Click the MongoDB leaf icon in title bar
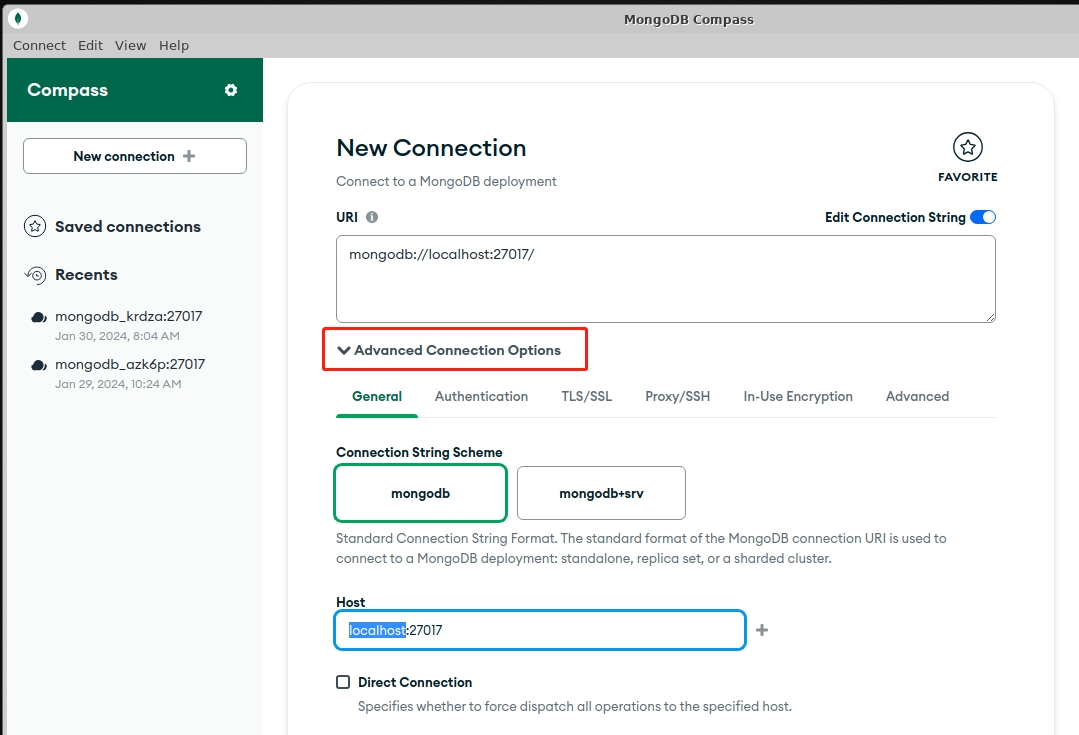 click(18, 19)
